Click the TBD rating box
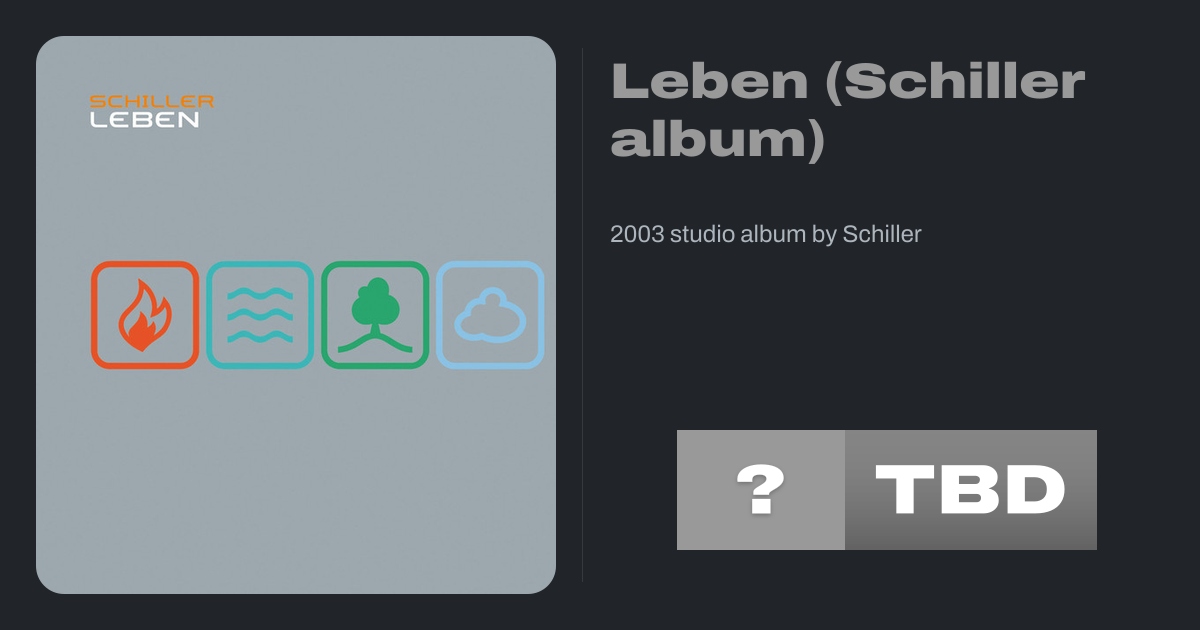This screenshot has height=630, width=1200. pyautogui.click(x=970, y=490)
